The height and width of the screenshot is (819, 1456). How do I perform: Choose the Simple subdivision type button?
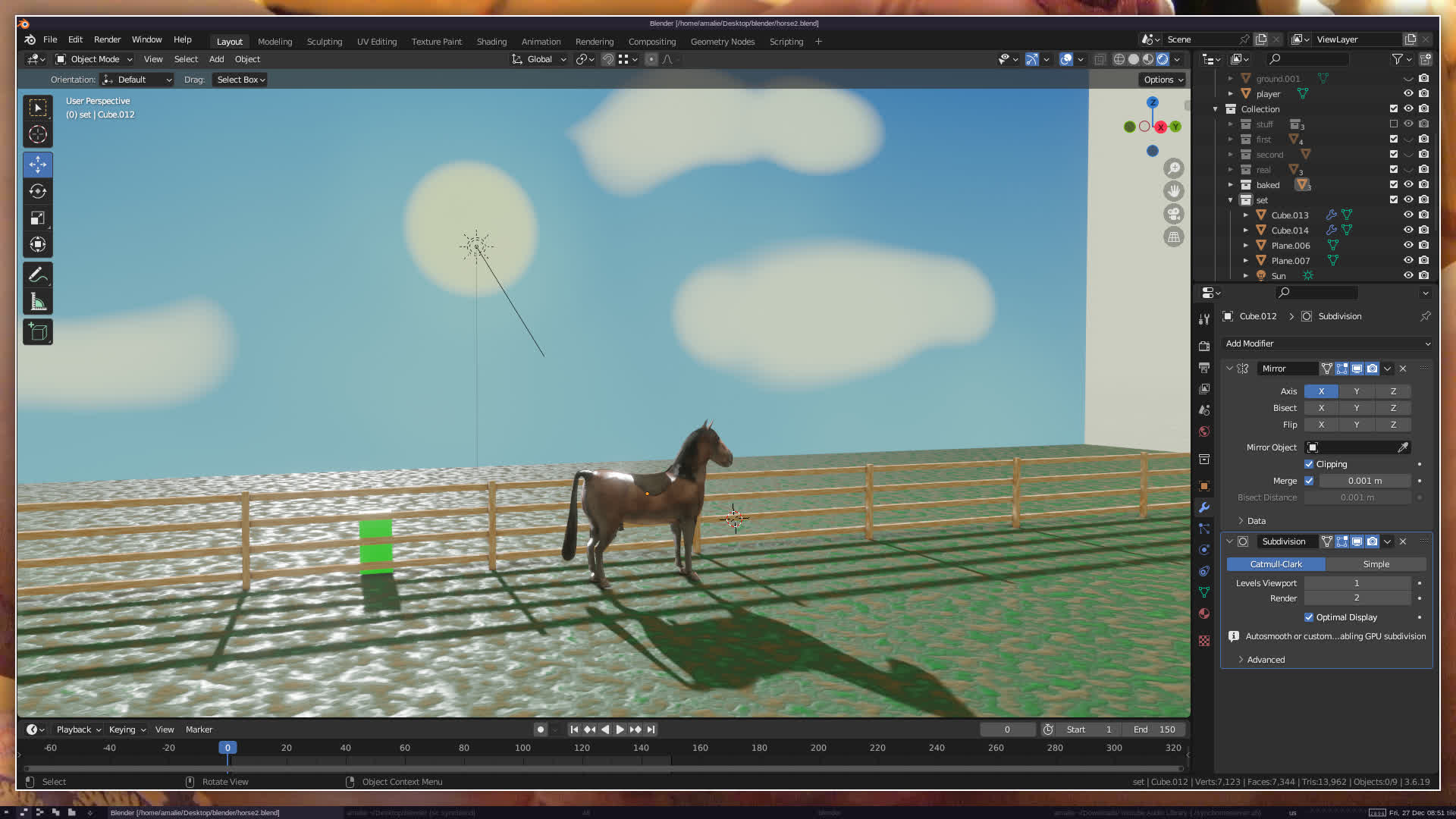1376,564
